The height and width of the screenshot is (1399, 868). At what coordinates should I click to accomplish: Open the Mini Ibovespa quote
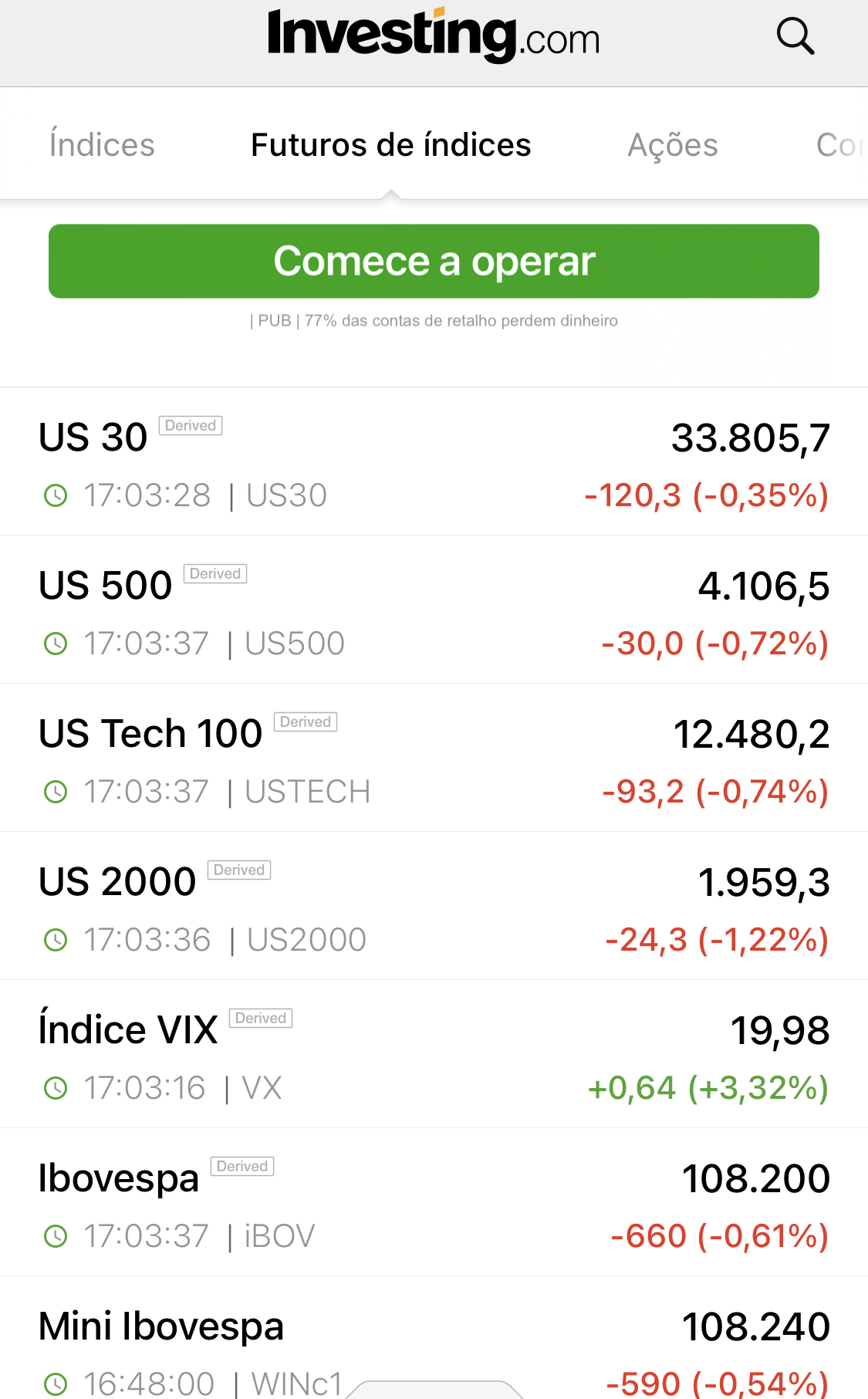[161, 1326]
